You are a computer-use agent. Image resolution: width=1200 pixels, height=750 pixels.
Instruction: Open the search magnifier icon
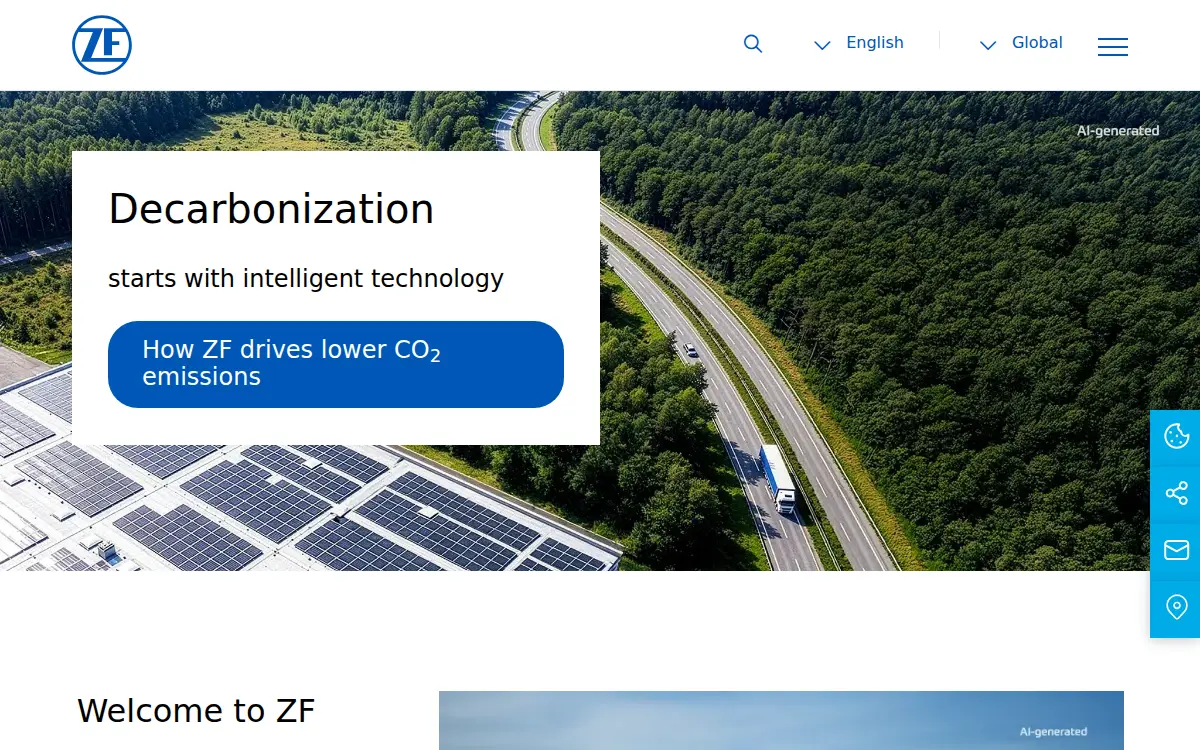click(x=753, y=44)
